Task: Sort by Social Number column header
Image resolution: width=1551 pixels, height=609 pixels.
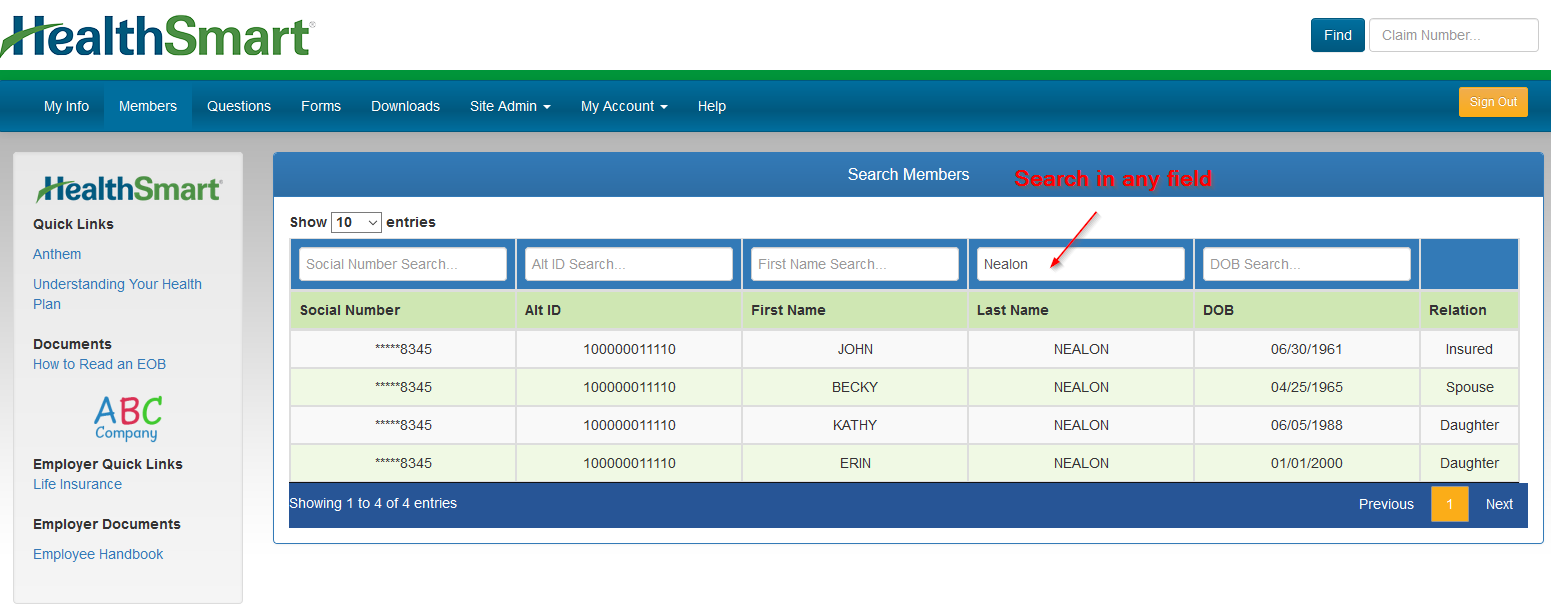Action: point(403,310)
